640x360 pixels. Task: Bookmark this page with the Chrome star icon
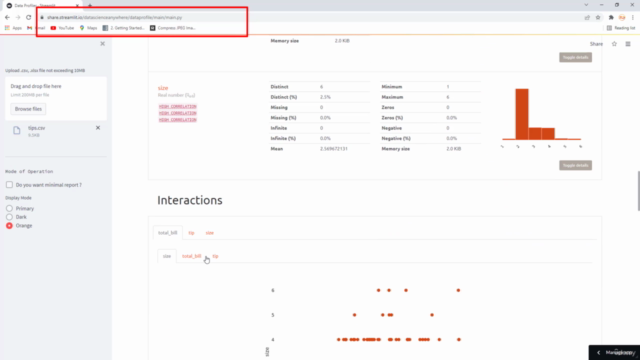tap(598, 18)
